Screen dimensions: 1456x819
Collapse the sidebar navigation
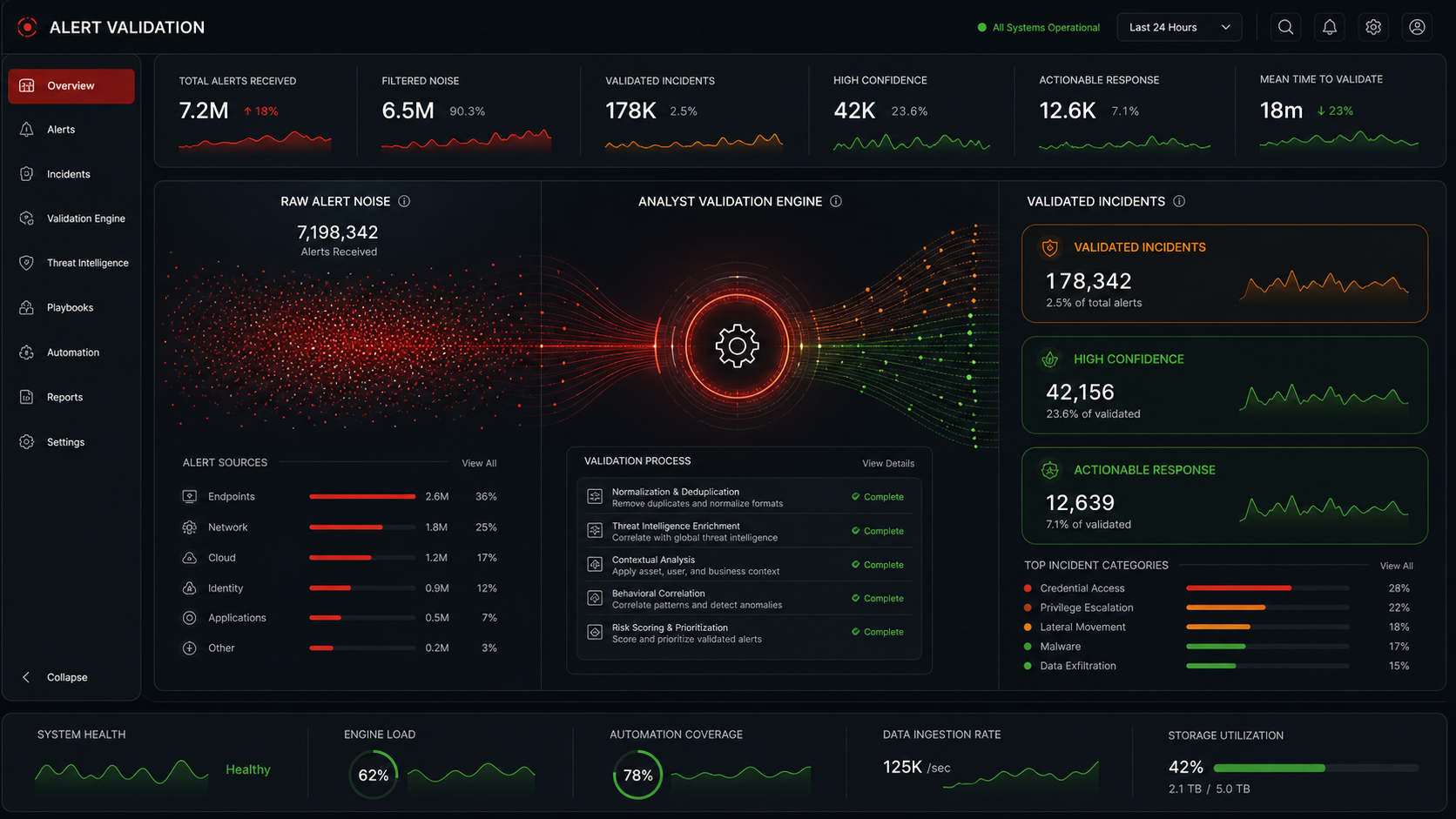(x=56, y=677)
